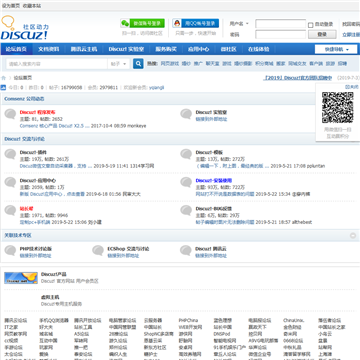Select the 应用中心 navigation tab
Viewport: 360px width, 360px height.
pyautogui.click(x=198, y=49)
